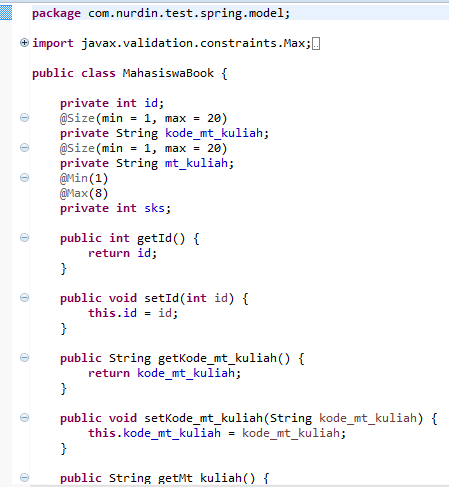Collapse the @Min(1) annotation fold
Screen dimensions: 449x487
click(x=24, y=178)
